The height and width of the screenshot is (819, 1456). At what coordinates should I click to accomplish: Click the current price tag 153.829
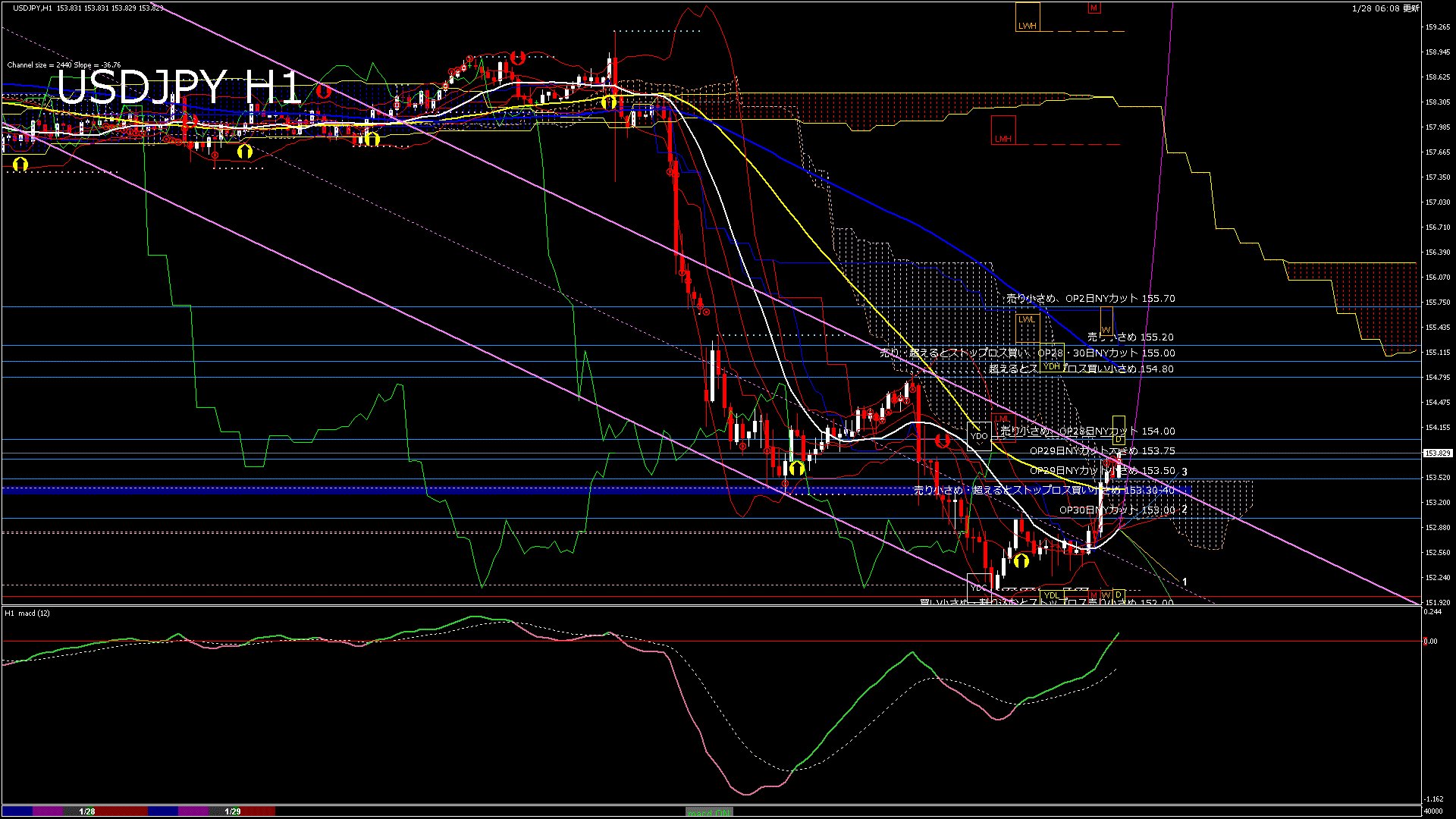click(1437, 453)
